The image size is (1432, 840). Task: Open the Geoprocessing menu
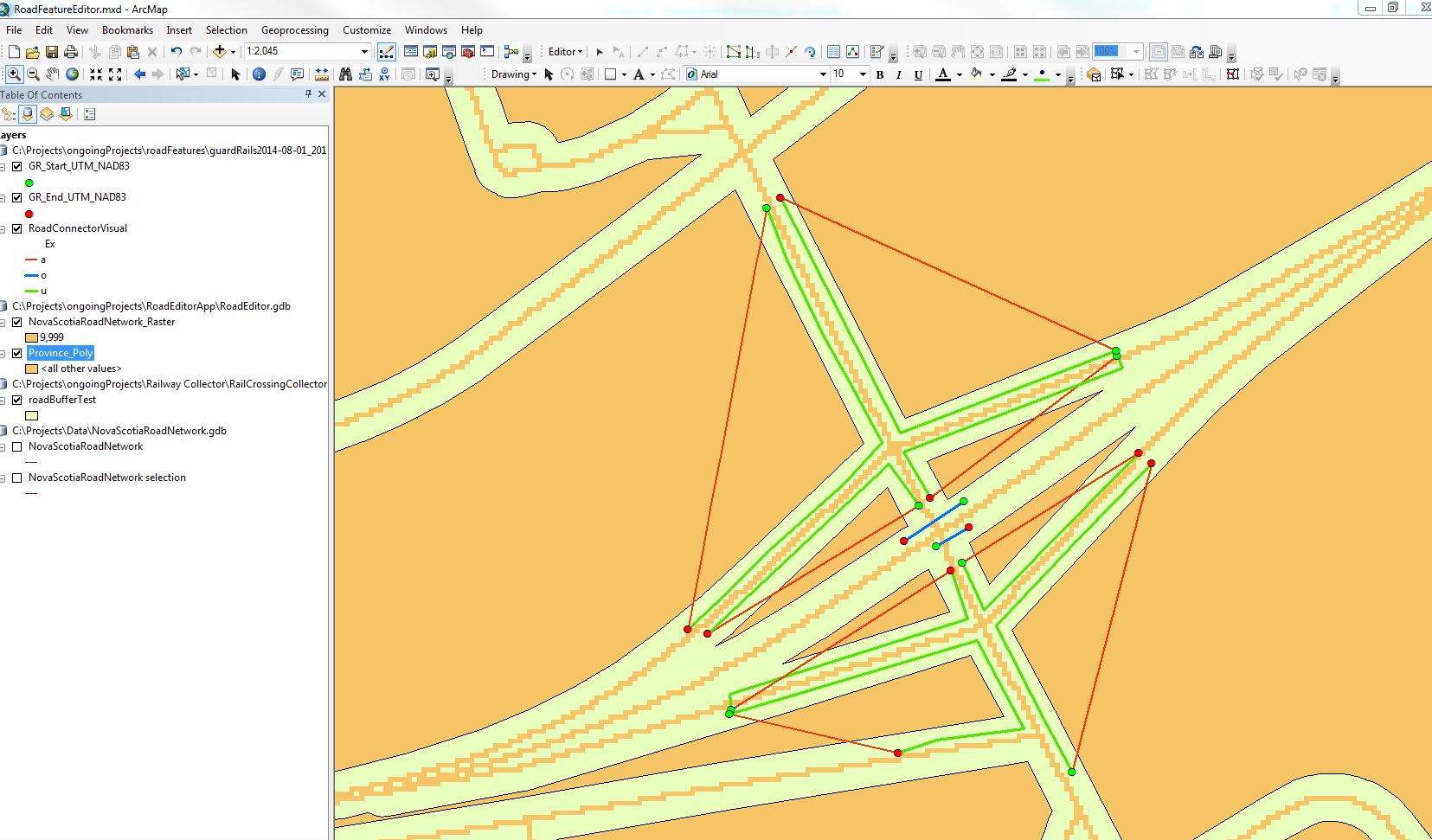(294, 30)
